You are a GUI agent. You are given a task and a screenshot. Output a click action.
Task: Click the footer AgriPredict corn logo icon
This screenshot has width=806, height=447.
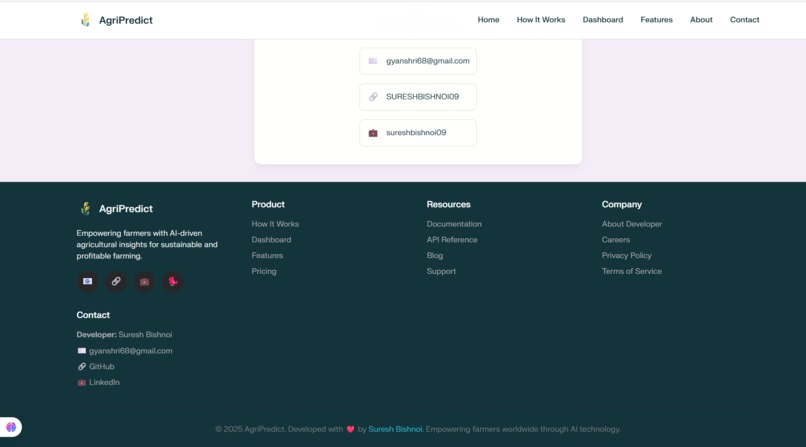tap(85, 209)
